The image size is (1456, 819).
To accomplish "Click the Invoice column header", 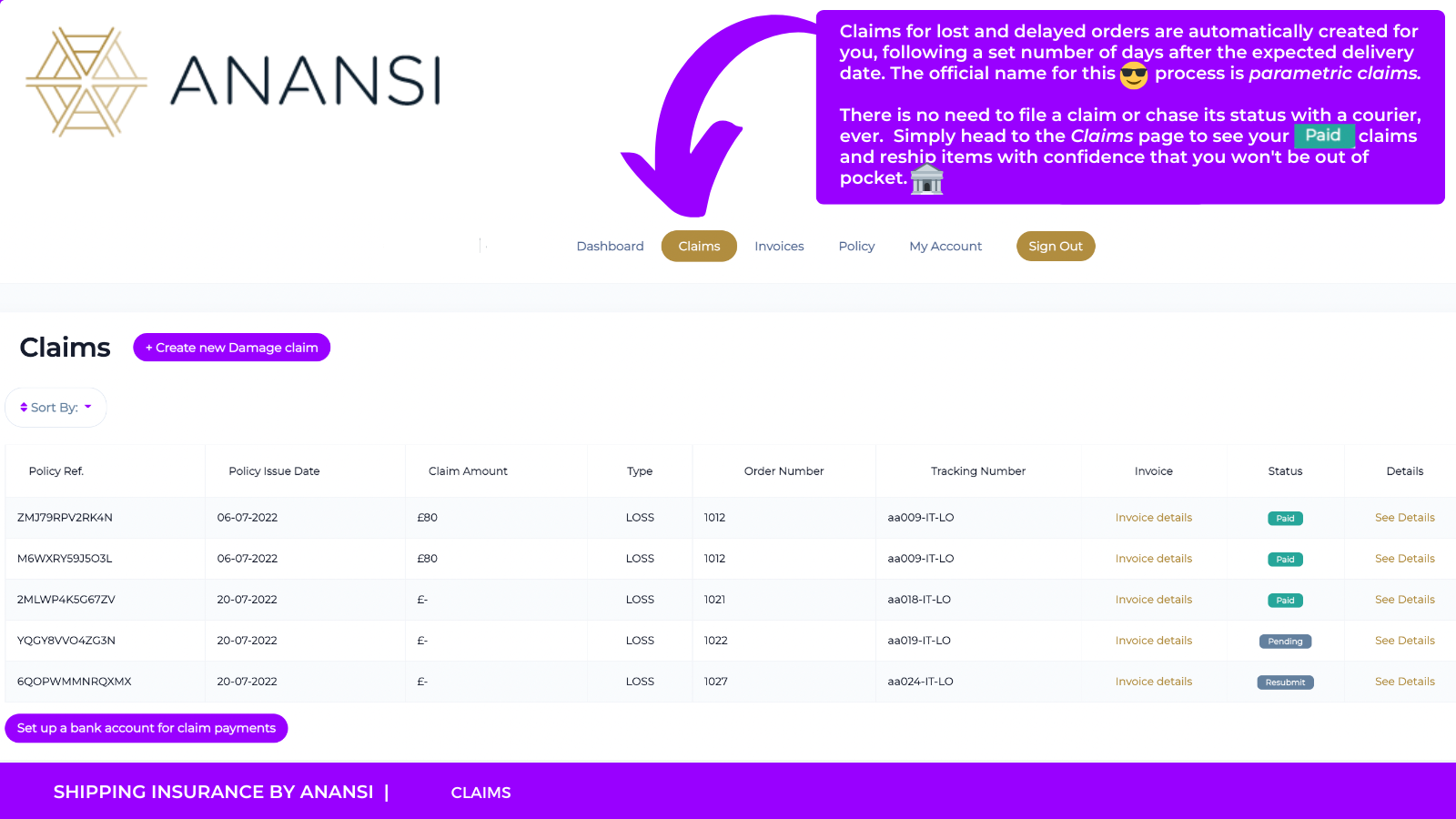I will pos(1154,471).
